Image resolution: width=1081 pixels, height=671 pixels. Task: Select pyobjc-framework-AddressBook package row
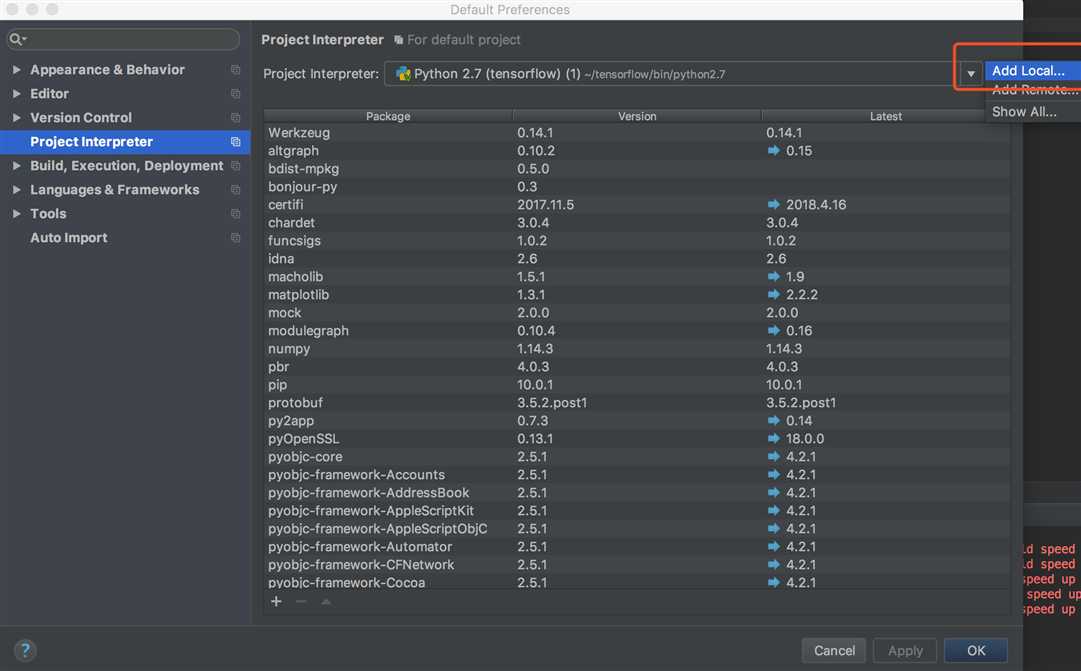(x=637, y=492)
